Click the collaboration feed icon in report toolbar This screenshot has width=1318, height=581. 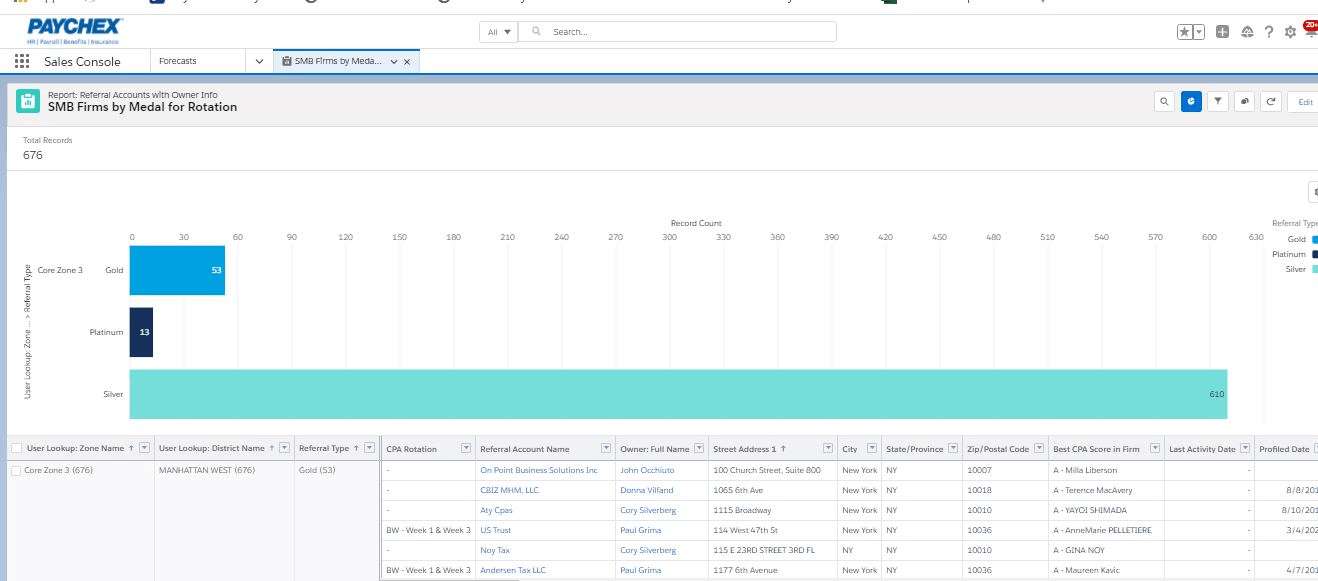click(x=1245, y=101)
